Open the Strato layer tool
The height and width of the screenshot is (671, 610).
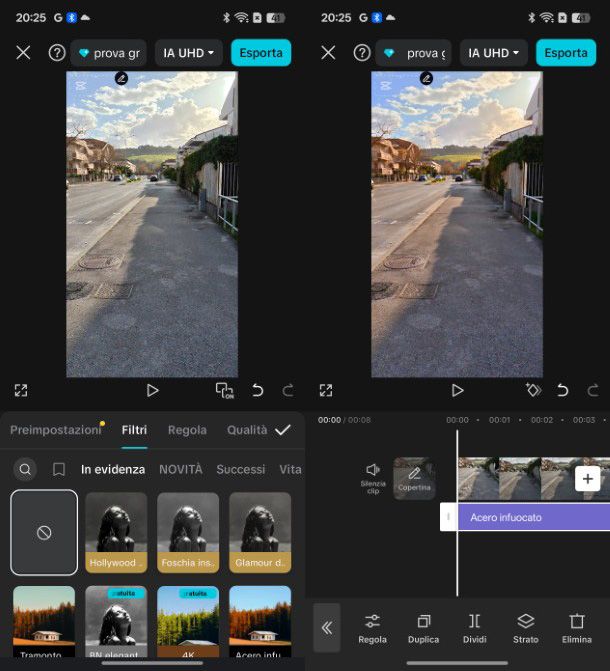525,627
